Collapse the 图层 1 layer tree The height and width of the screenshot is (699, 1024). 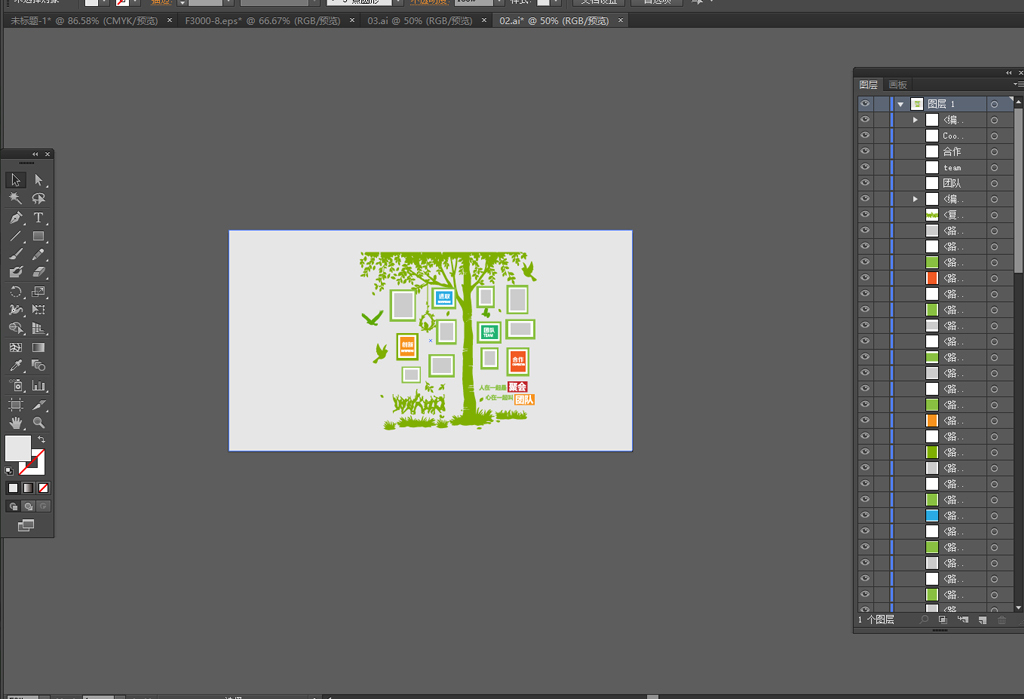coord(900,104)
